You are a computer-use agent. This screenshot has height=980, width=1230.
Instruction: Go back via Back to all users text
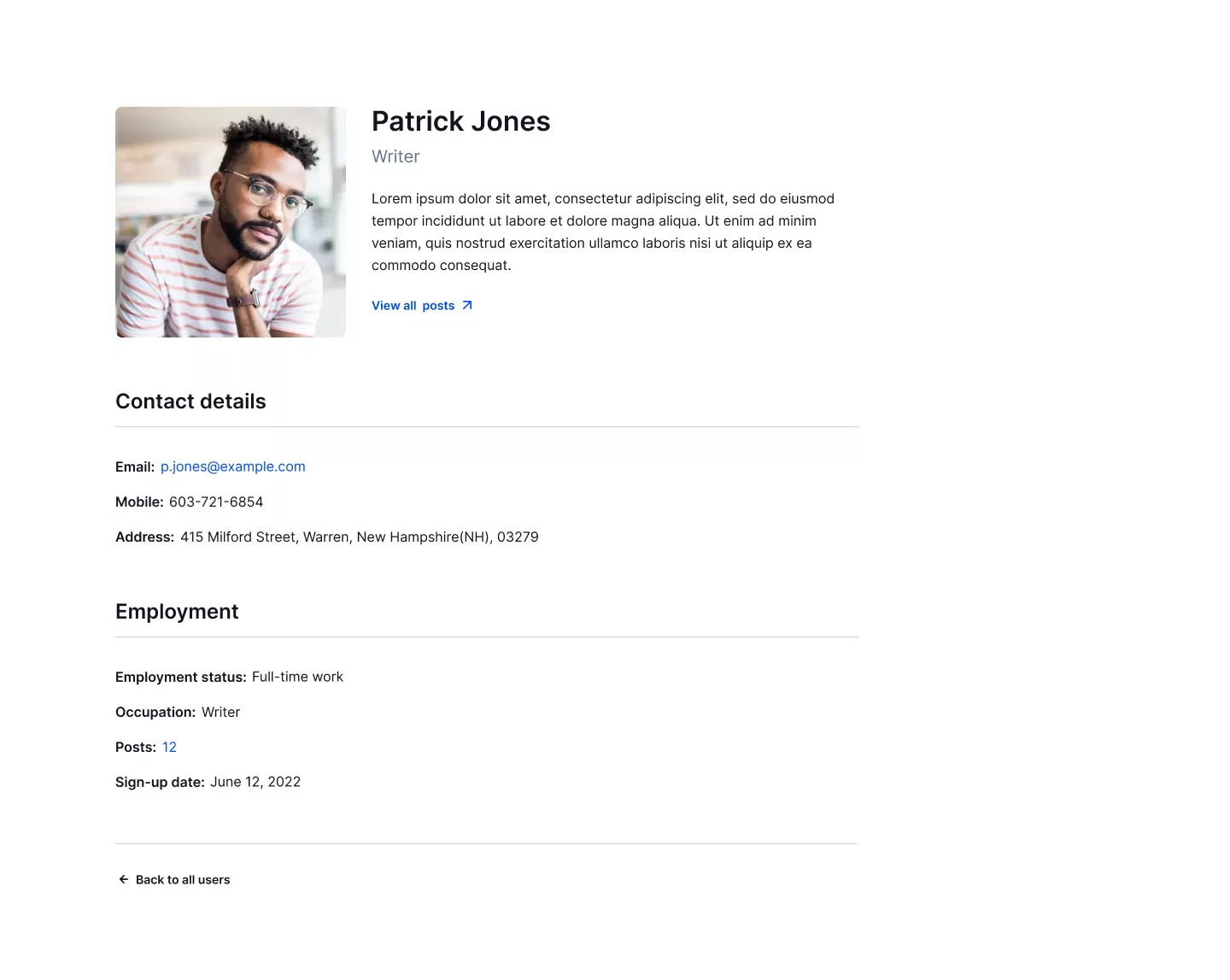click(183, 879)
